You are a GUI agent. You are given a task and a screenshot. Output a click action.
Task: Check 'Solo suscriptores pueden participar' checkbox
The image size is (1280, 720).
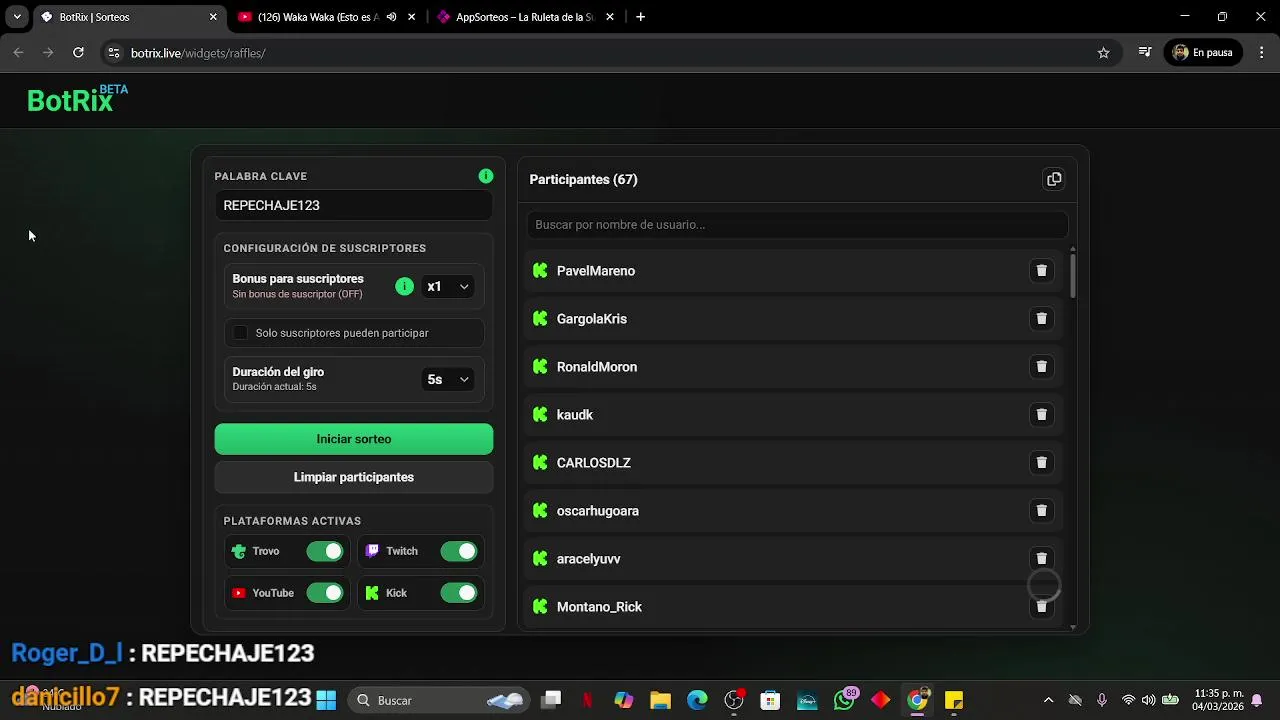[x=240, y=333]
